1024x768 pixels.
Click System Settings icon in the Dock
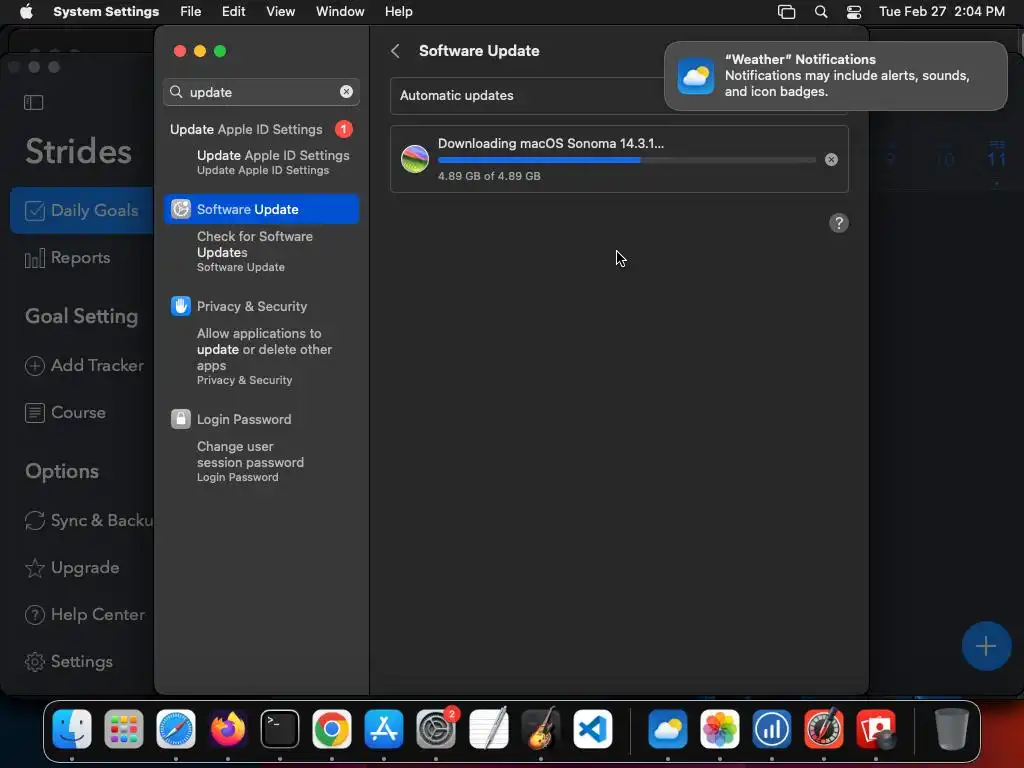pyautogui.click(x=436, y=729)
